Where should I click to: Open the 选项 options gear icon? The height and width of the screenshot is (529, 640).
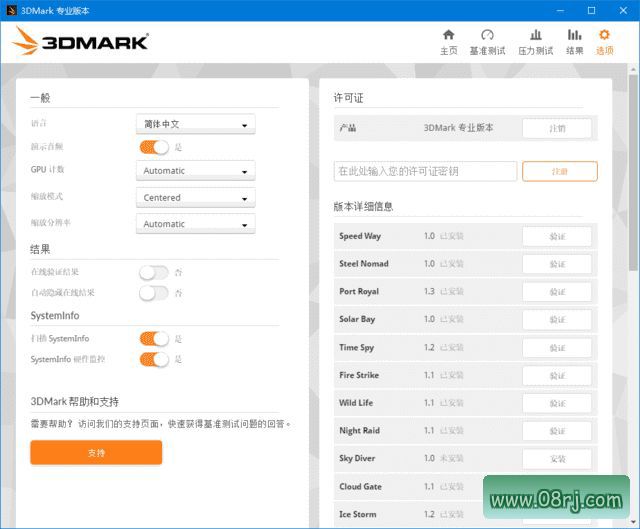[x=604, y=35]
